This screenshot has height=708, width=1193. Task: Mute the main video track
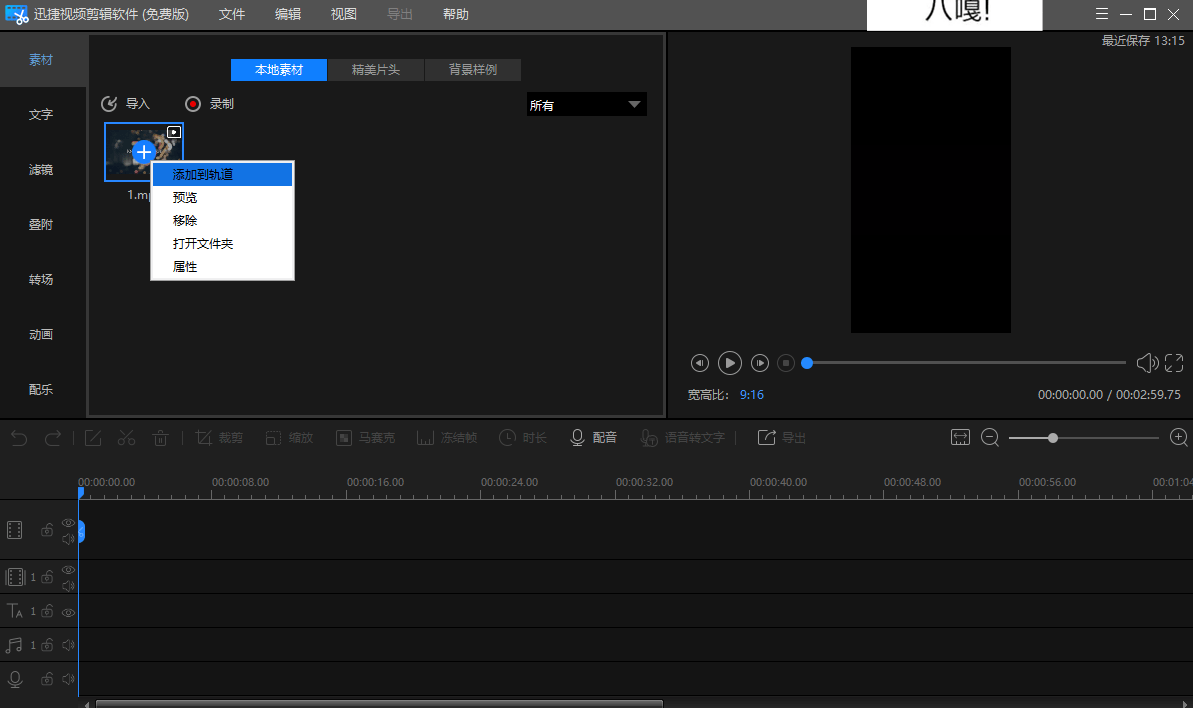pyautogui.click(x=68, y=538)
